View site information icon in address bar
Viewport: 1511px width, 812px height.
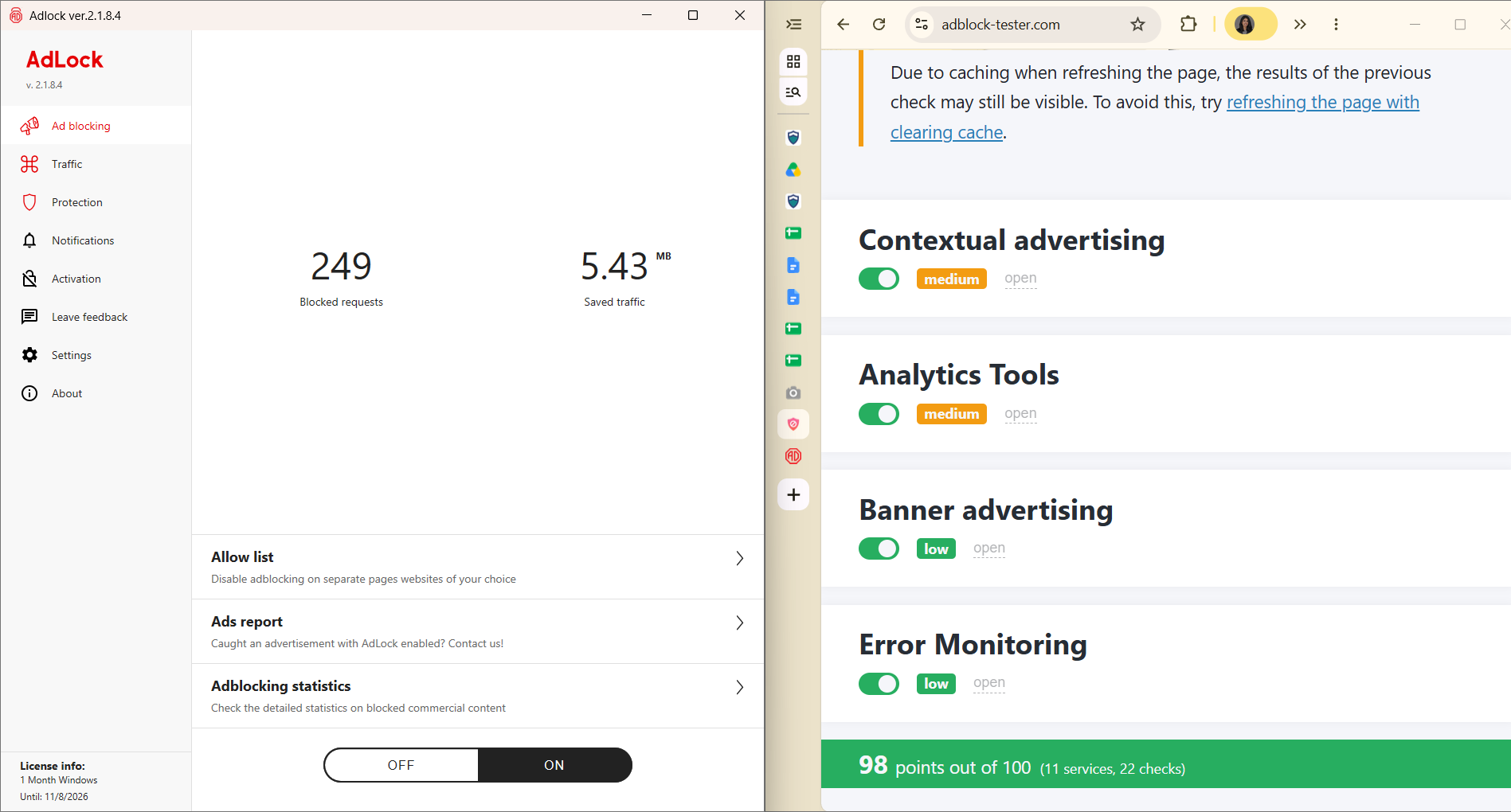coord(922,25)
